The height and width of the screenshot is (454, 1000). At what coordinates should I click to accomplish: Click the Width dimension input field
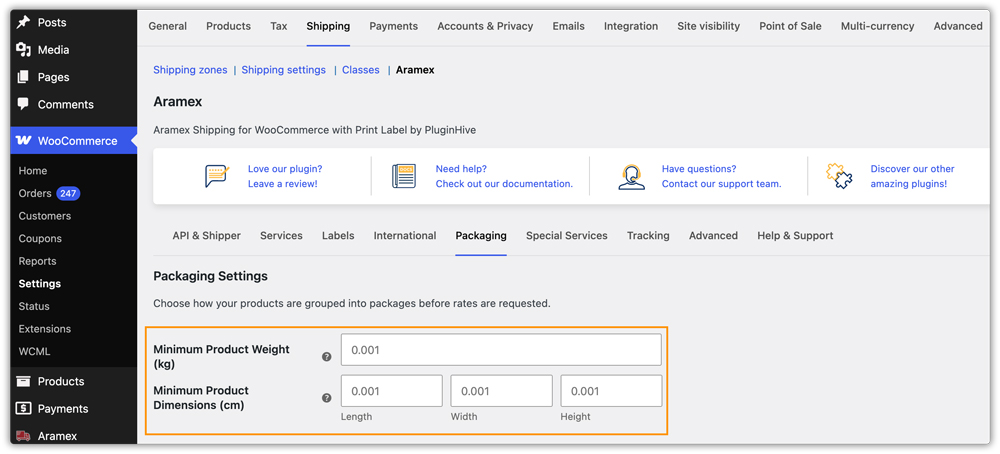(501, 391)
